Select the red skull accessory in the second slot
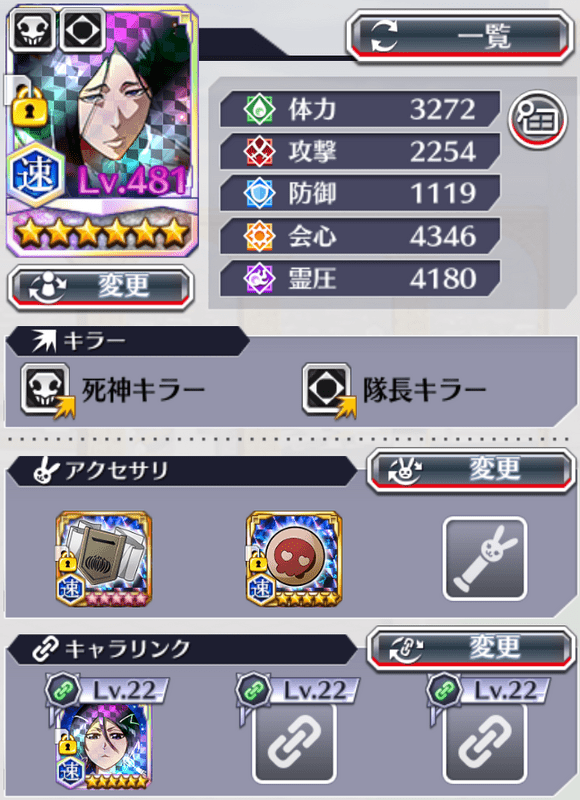Screen dimensions: 580x800 pyautogui.click(x=294, y=559)
